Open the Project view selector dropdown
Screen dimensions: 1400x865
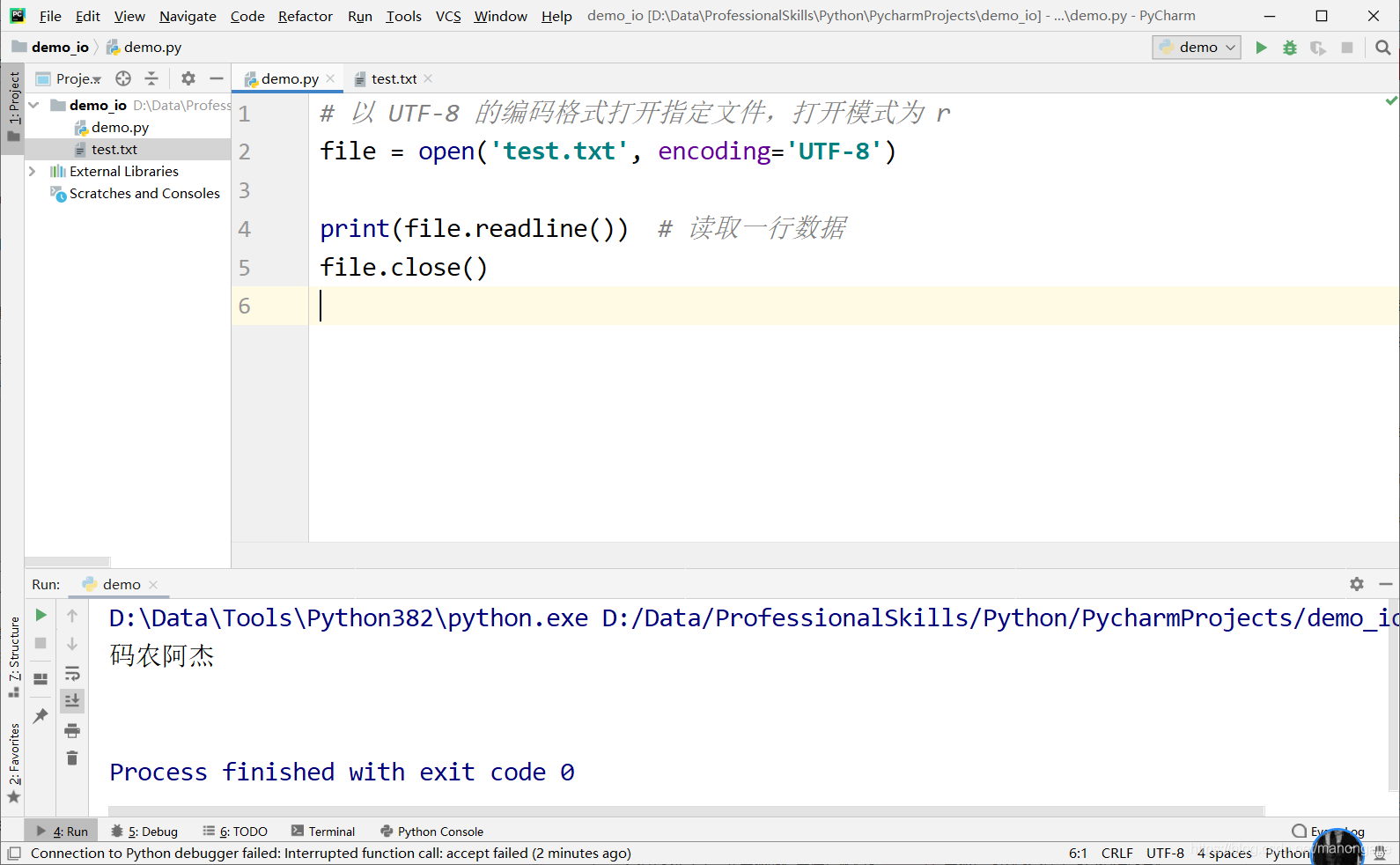pyautogui.click(x=70, y=78)
